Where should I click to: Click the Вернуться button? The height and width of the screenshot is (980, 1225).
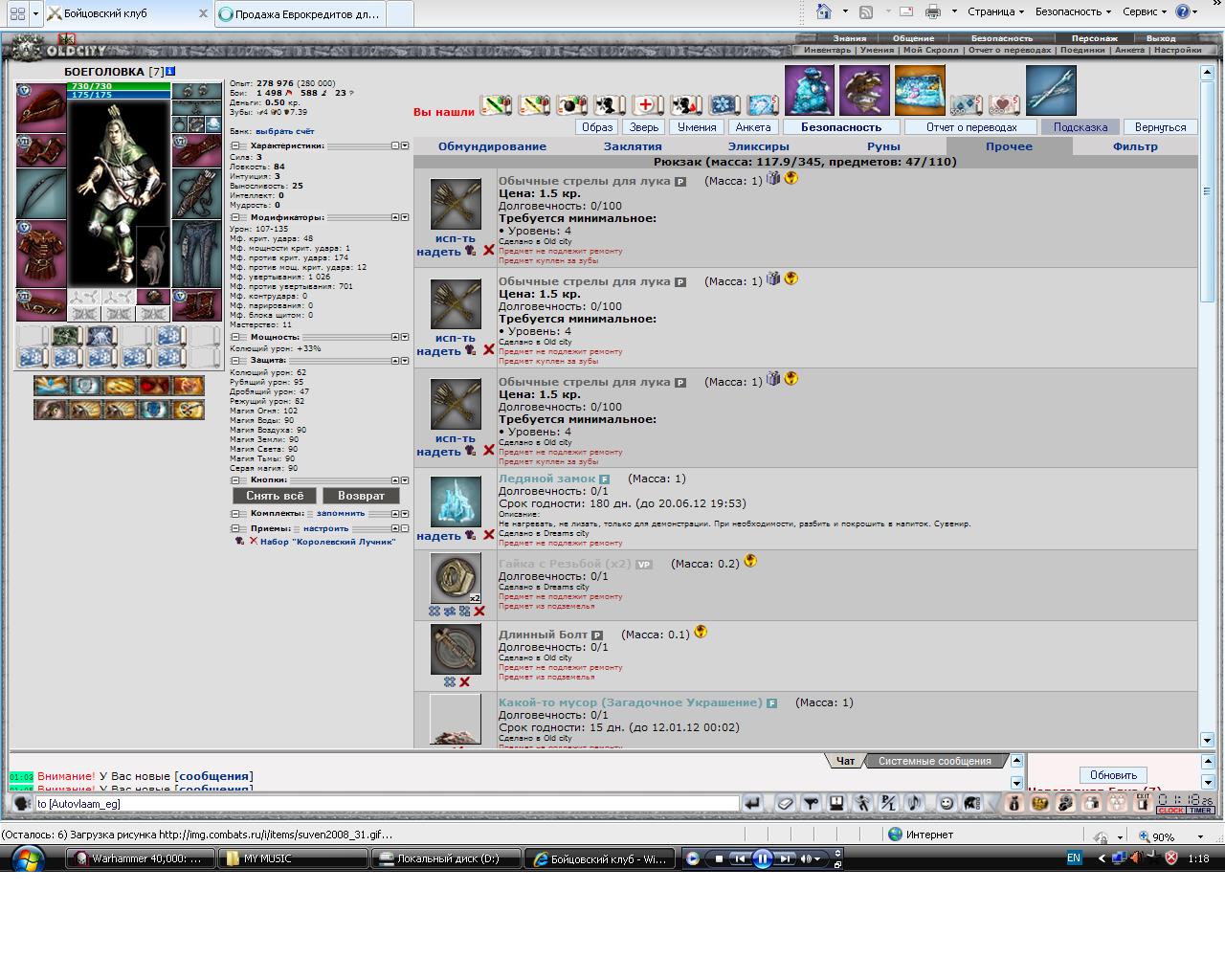1160,126
